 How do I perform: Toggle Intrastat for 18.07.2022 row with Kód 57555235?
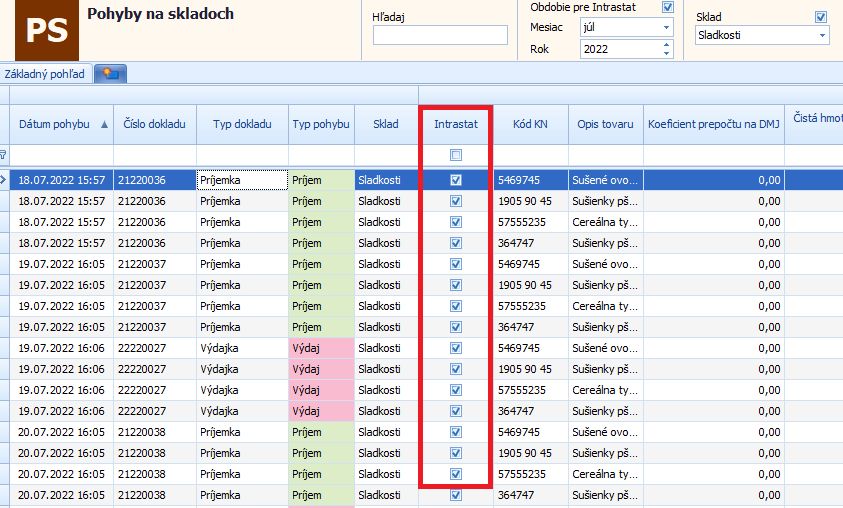pos(456,222)
